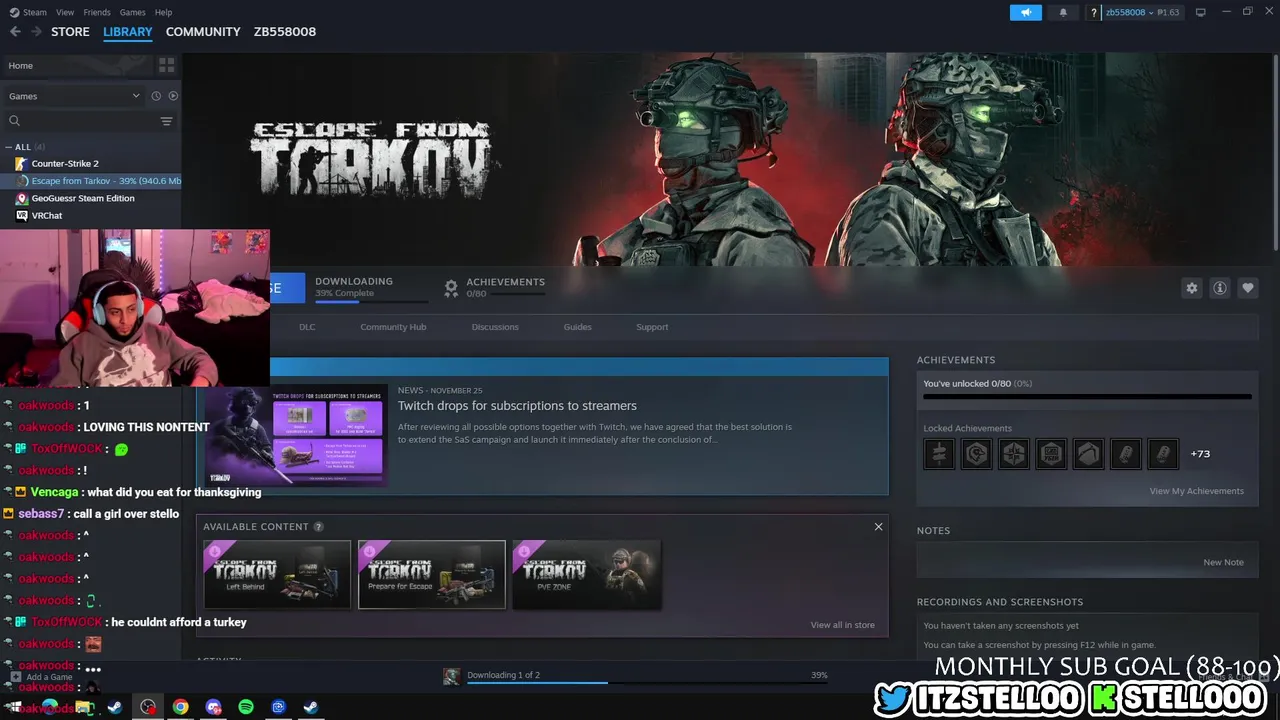This screenshot has width=1280, height=720.
Task: Open Discord from the taskbar
Action: point(213,707)
